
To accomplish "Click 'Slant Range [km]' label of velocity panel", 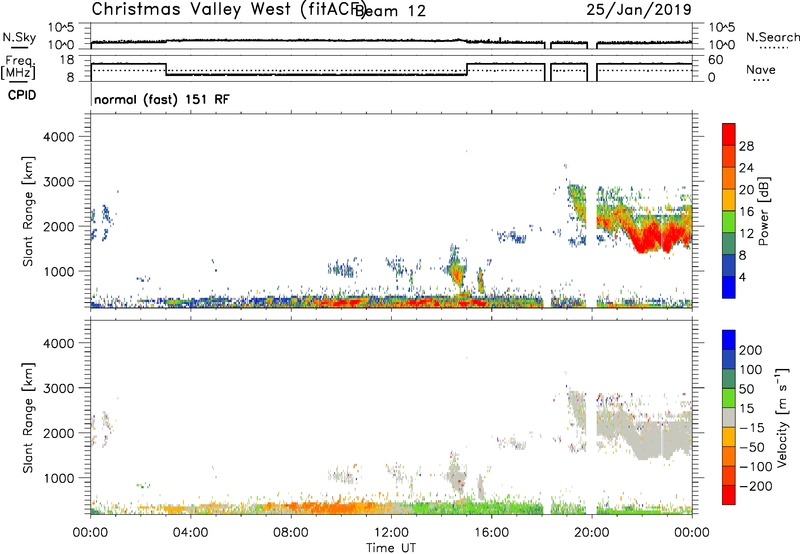I will [x=28, y=418].
